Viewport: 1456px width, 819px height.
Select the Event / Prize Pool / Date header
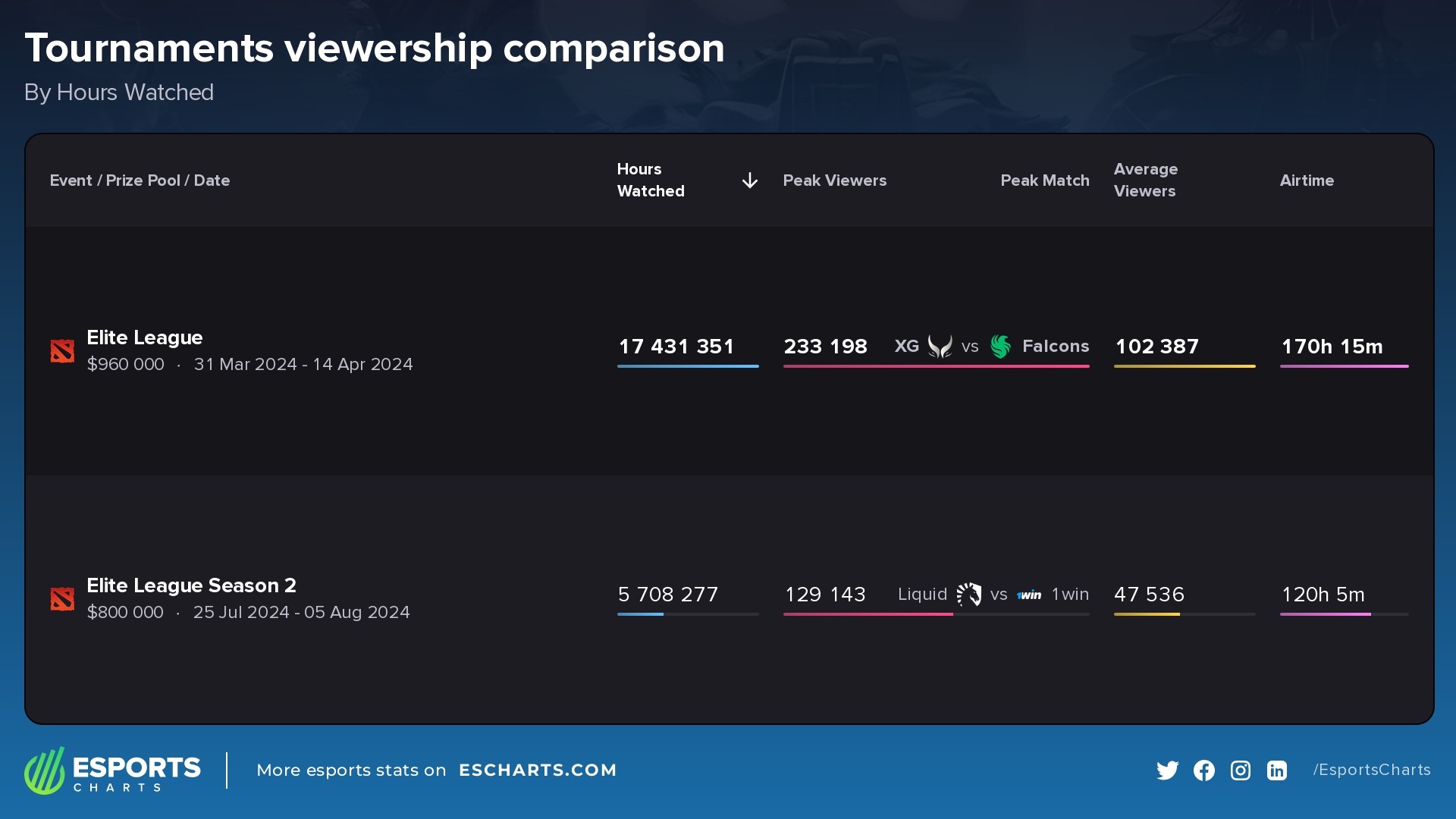click(x=140, y=180)
